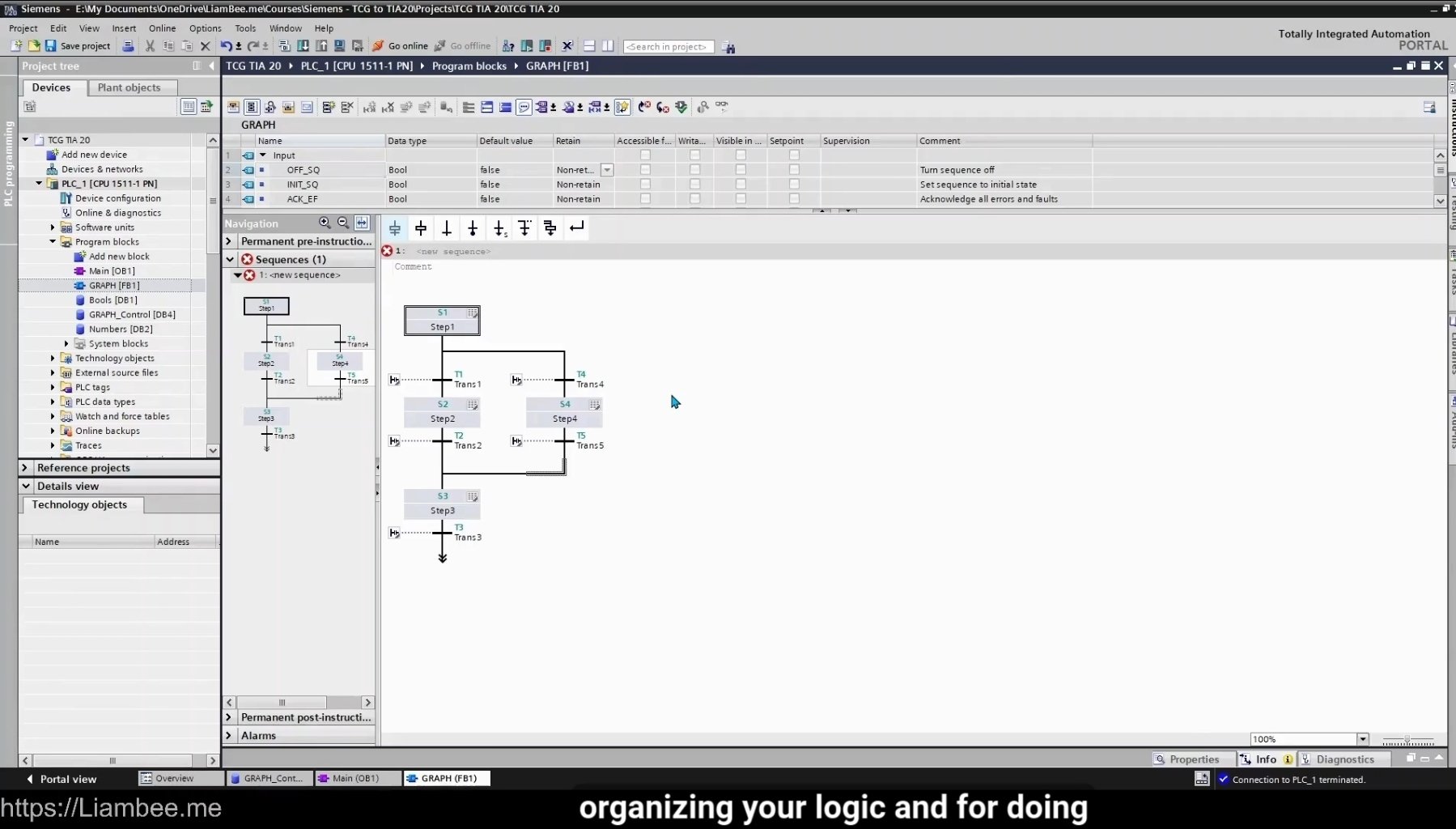Click zoom in icon in Navigation panel
This screenshot has width=1456, height=829.
[x=325, y=223]
